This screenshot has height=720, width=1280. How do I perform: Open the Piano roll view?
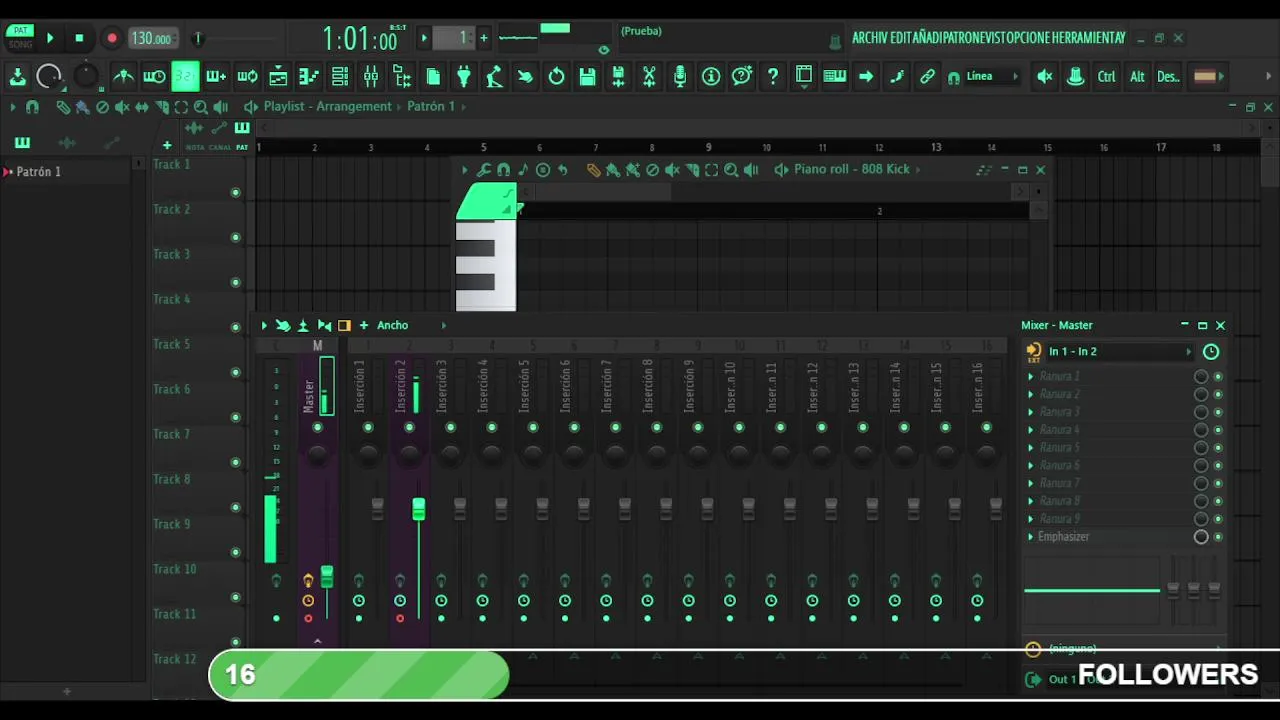[309, 76]
